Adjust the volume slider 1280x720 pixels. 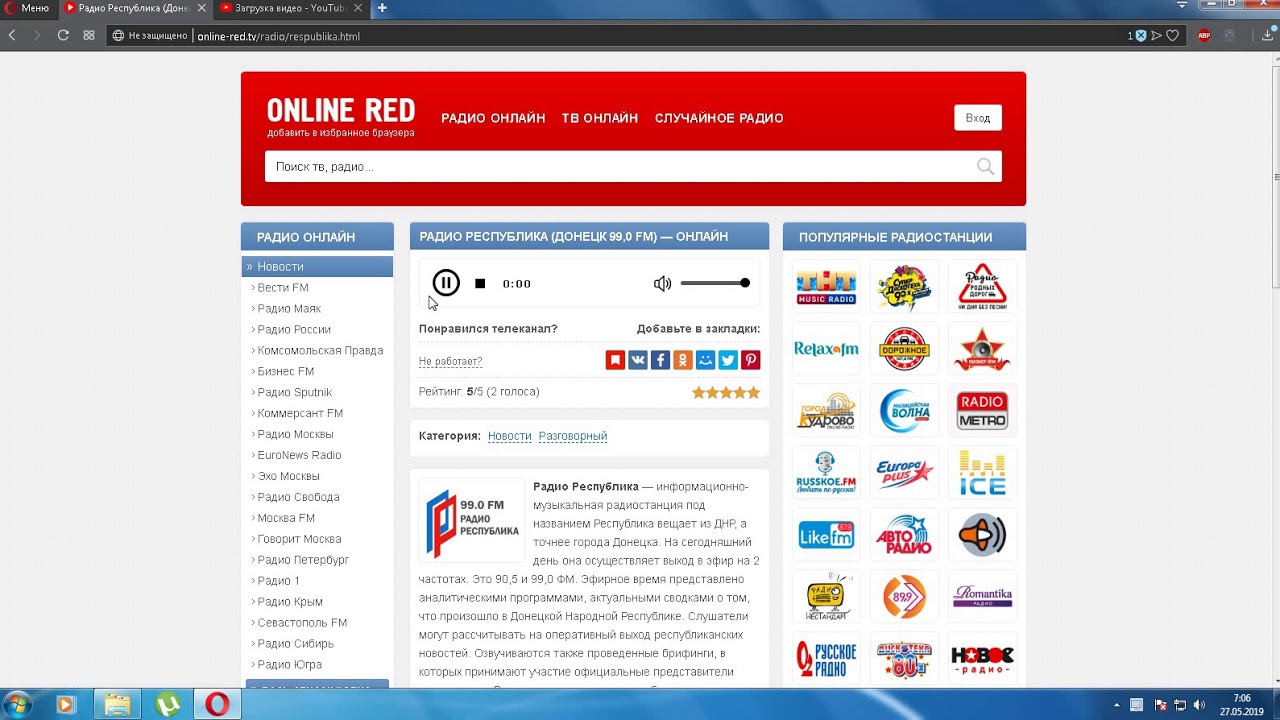click(715, 283)
